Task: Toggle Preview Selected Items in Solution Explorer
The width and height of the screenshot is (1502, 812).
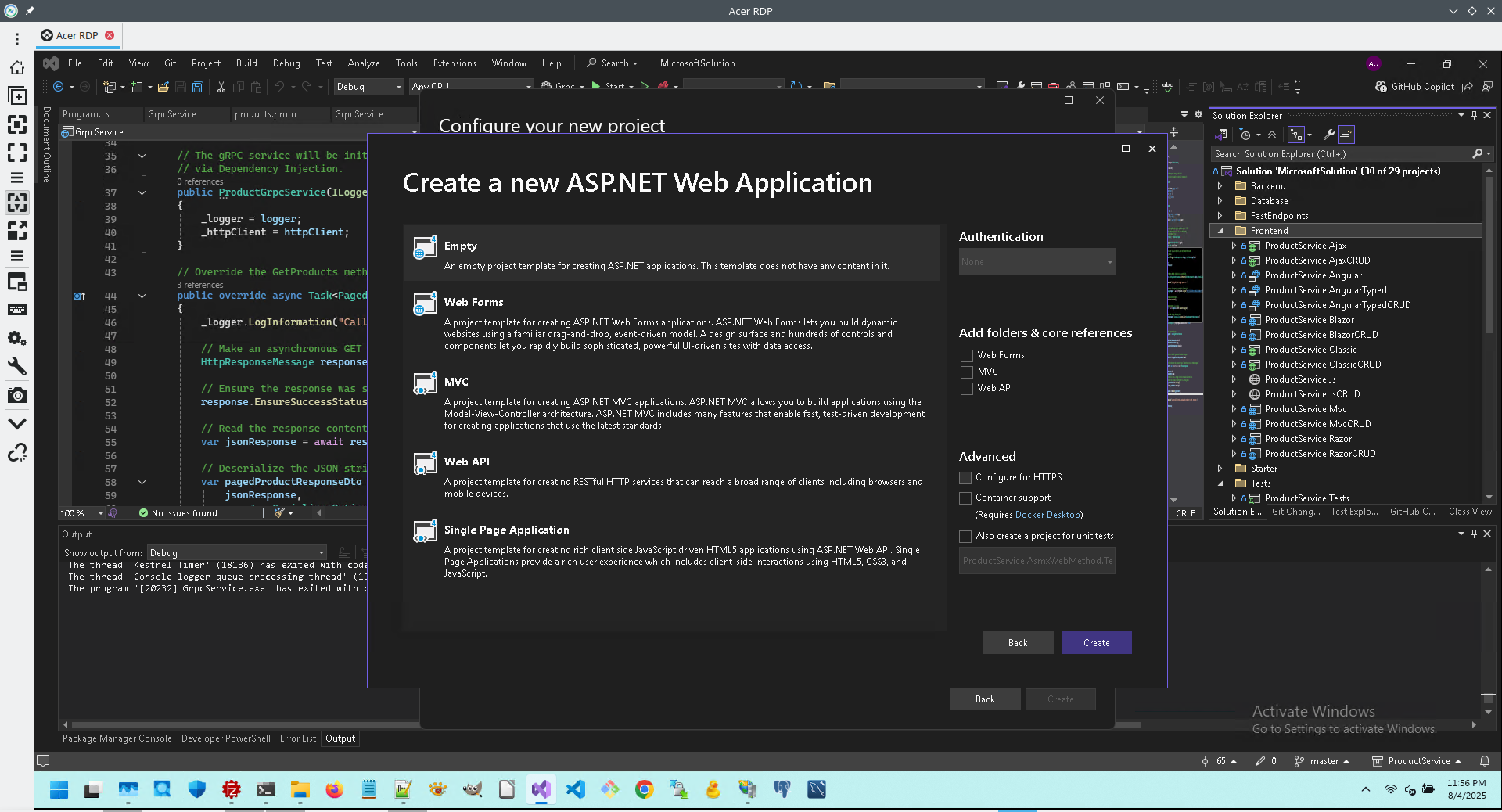Action: tap(1346, 135)
